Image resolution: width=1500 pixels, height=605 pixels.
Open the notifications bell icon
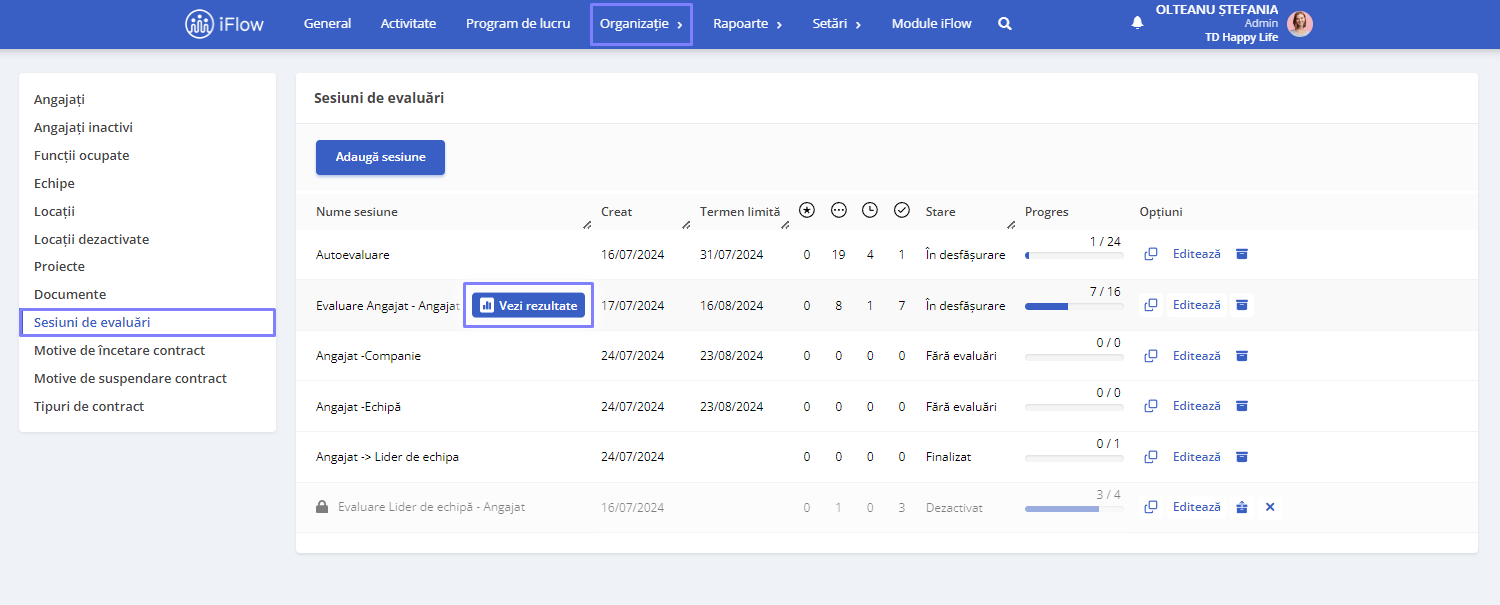pos(1137,23)
